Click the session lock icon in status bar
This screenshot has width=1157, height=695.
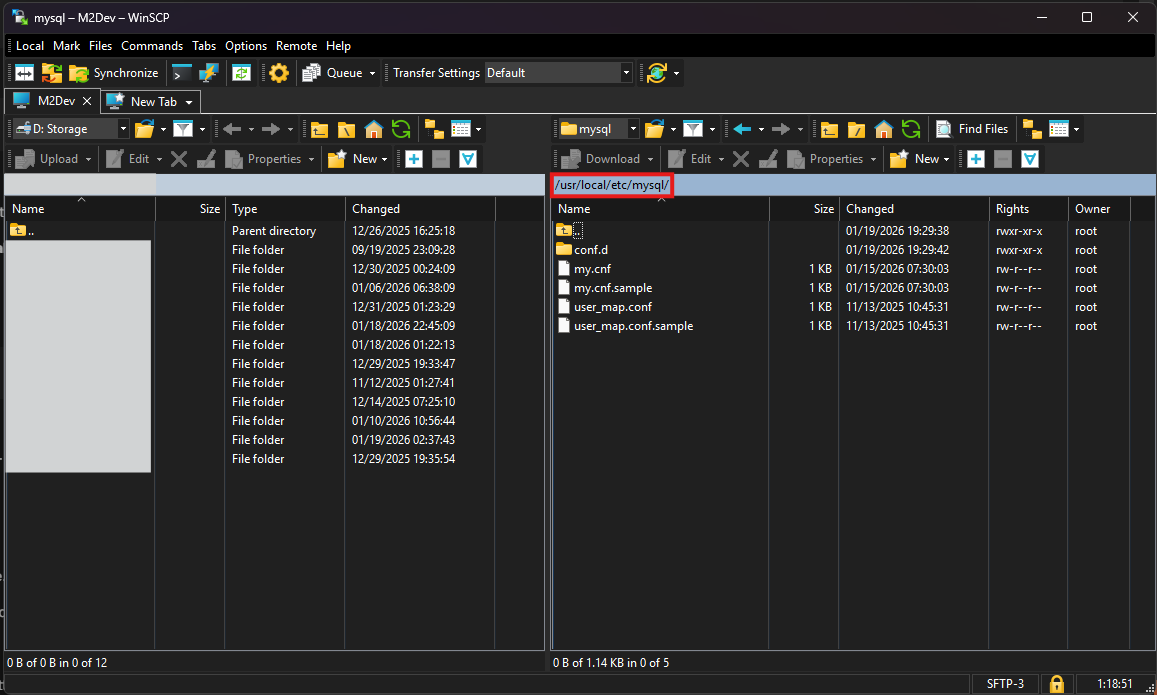point(1055,684)
